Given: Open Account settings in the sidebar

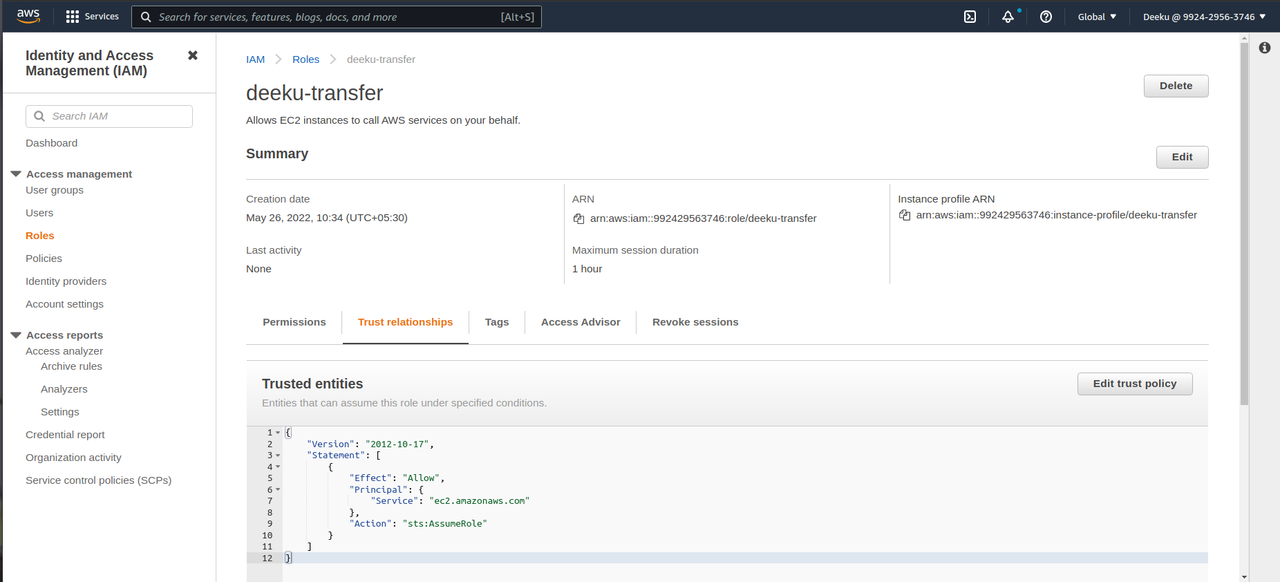Looking at the screenshot, I should tap(65, 304).
